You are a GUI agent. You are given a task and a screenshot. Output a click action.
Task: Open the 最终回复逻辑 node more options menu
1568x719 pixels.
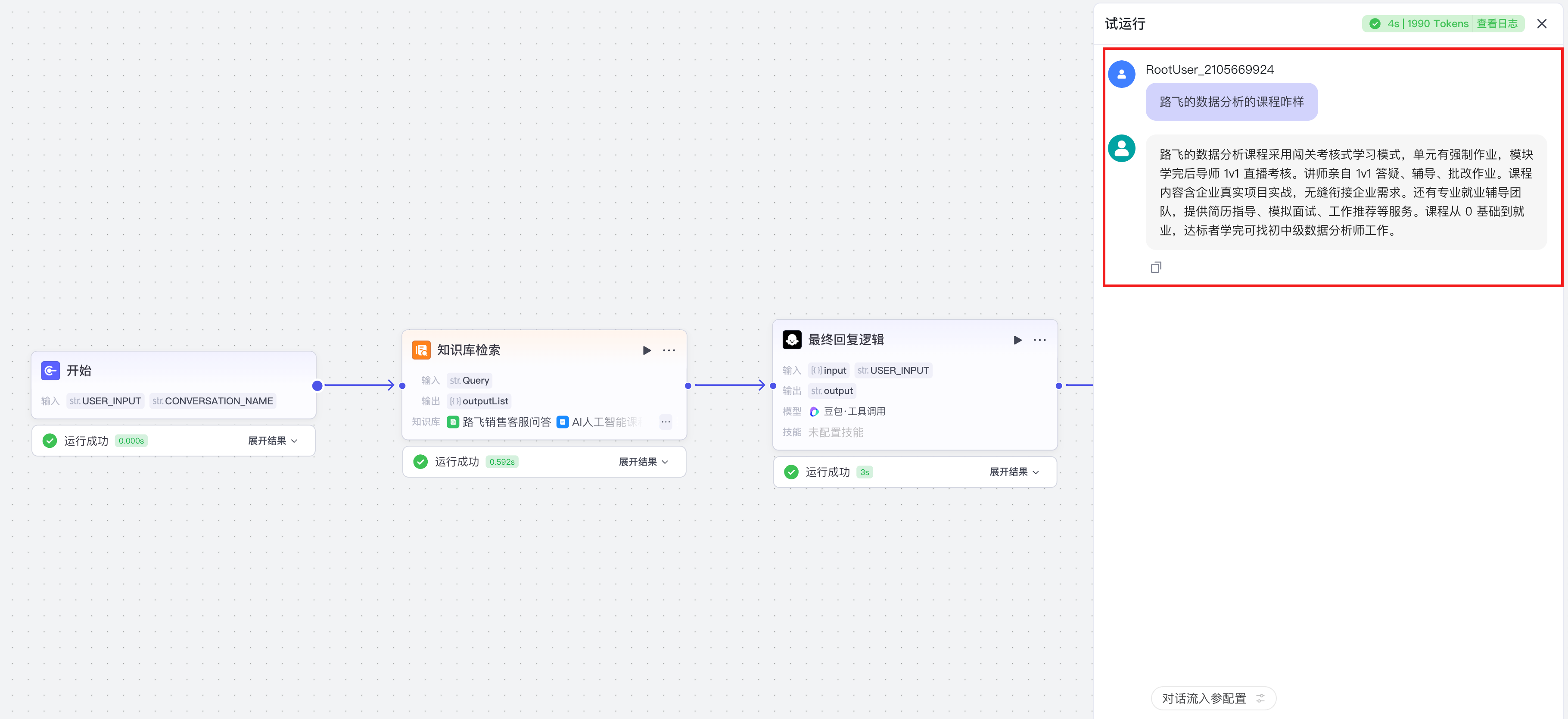coord(1039,340)
